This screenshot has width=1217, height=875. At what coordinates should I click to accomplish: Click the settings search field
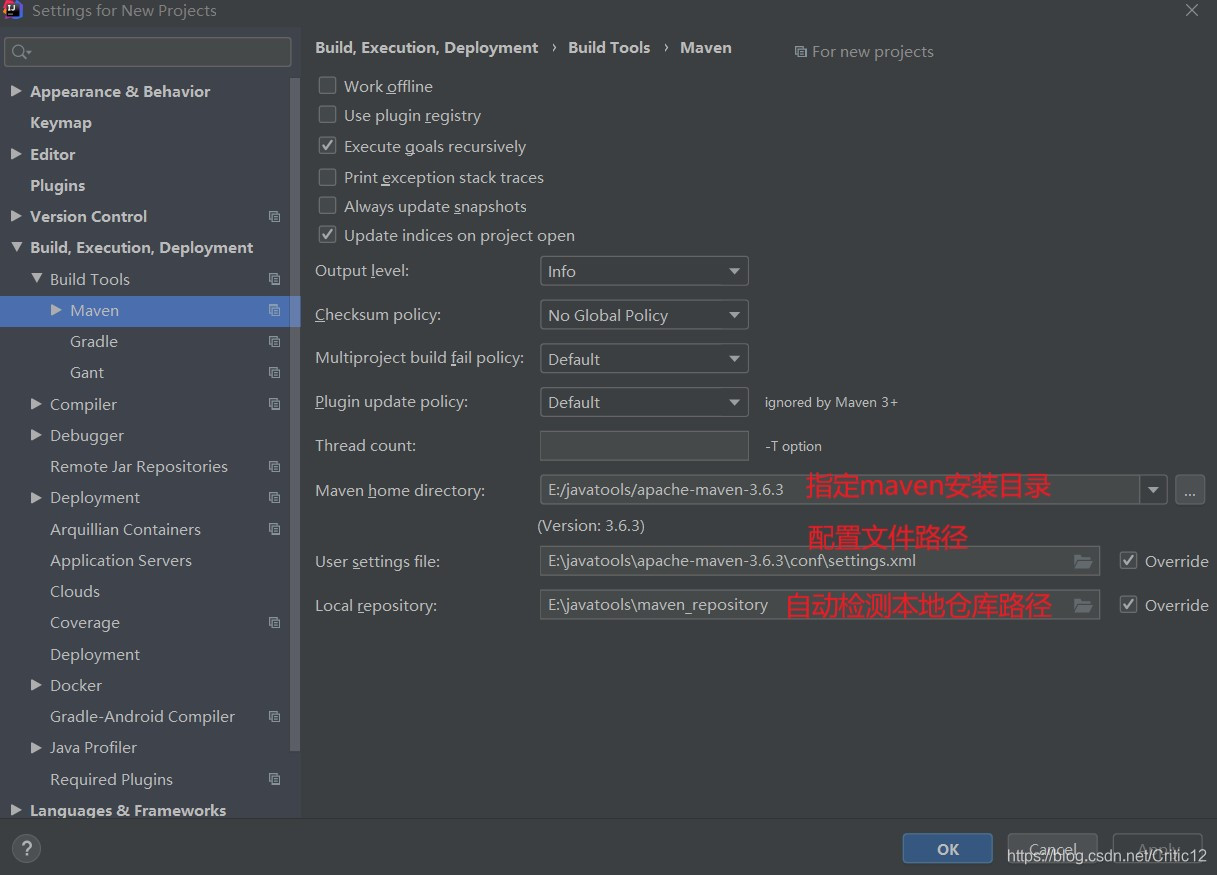point(148,52)
